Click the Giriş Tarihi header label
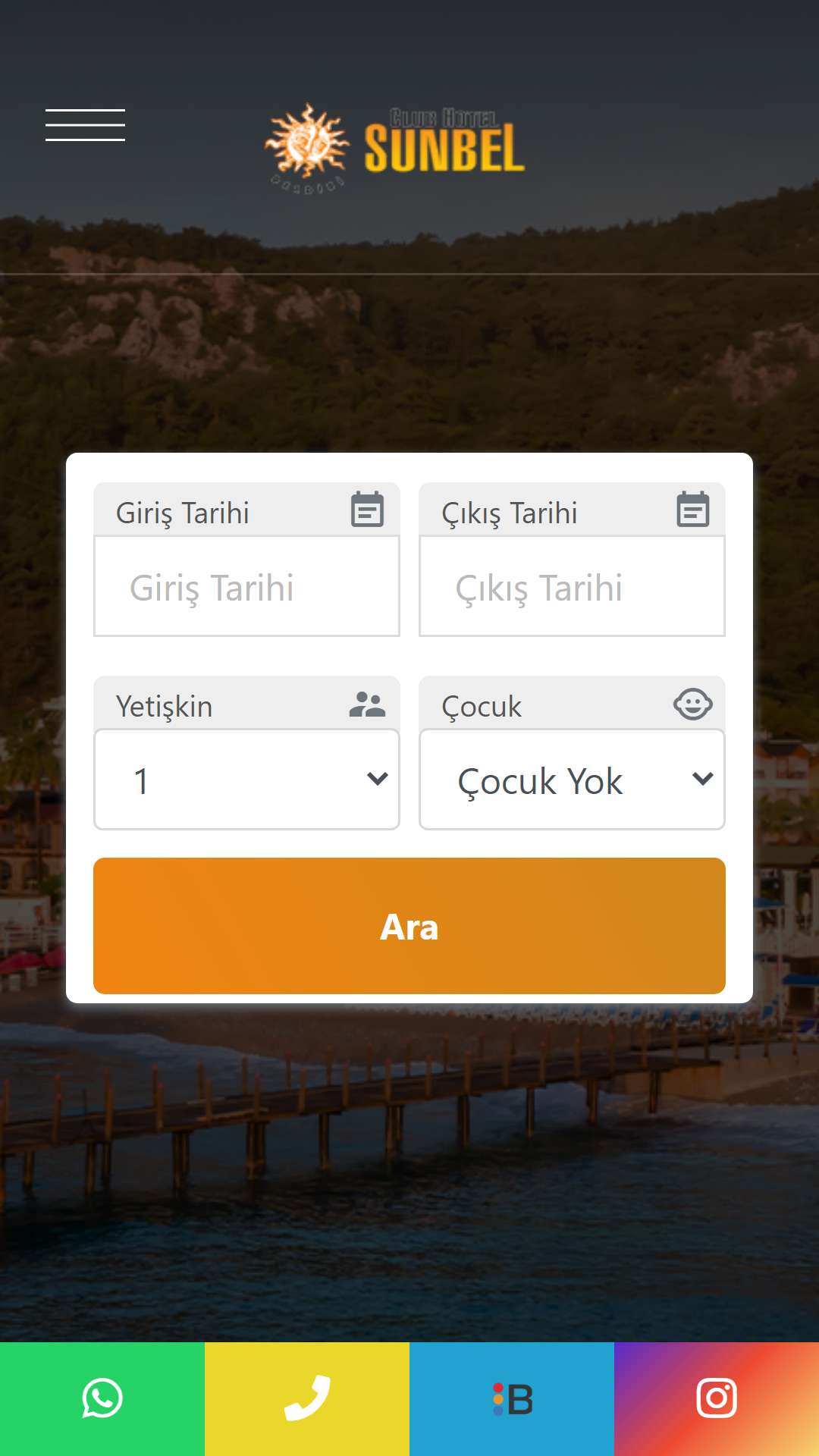The height and width of the screenshot is (1456, 819). [182, 513]
